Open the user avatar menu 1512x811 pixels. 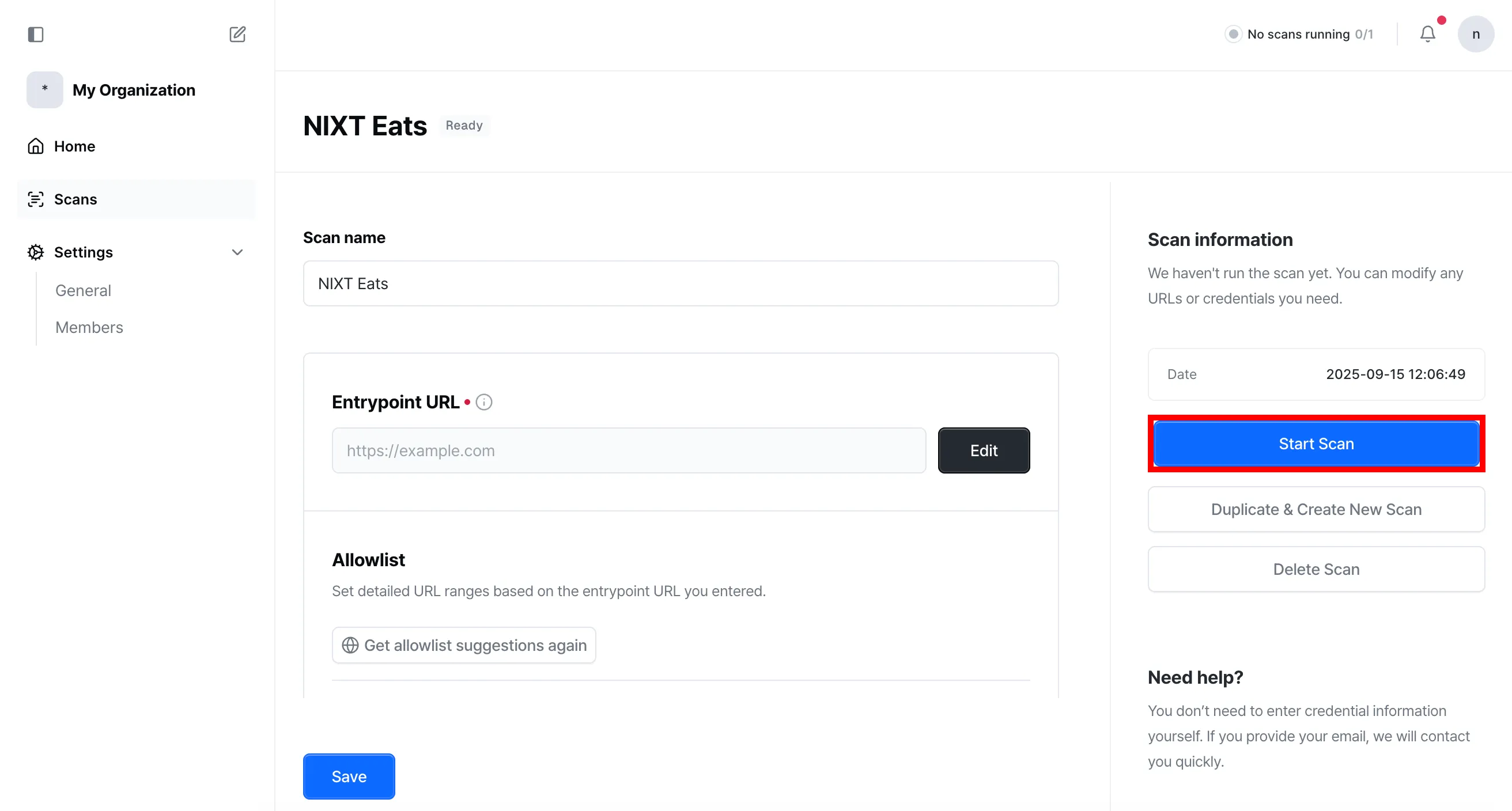pos(1476,34)
